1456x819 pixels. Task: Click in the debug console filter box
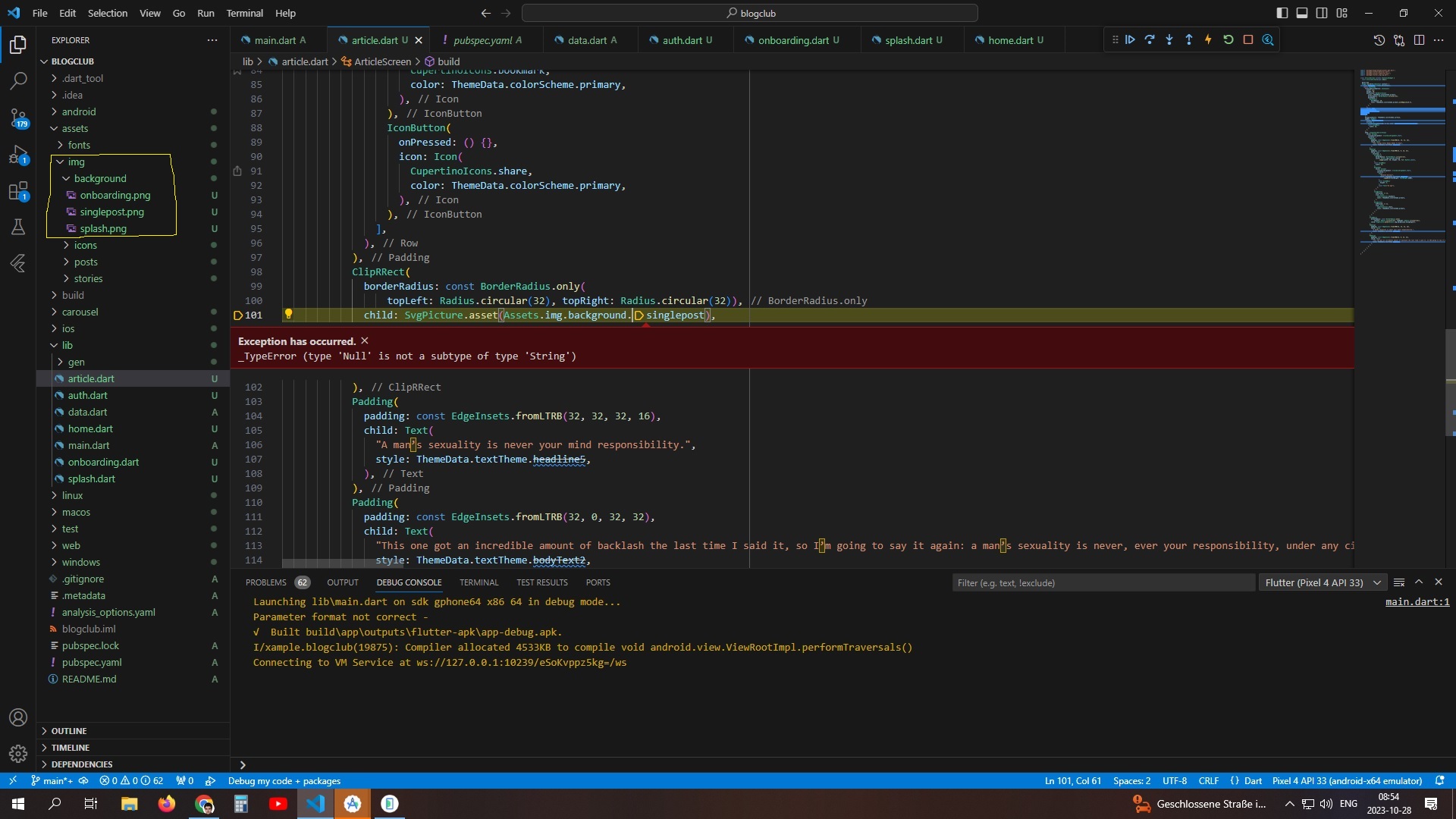(x=1103, y=582)
